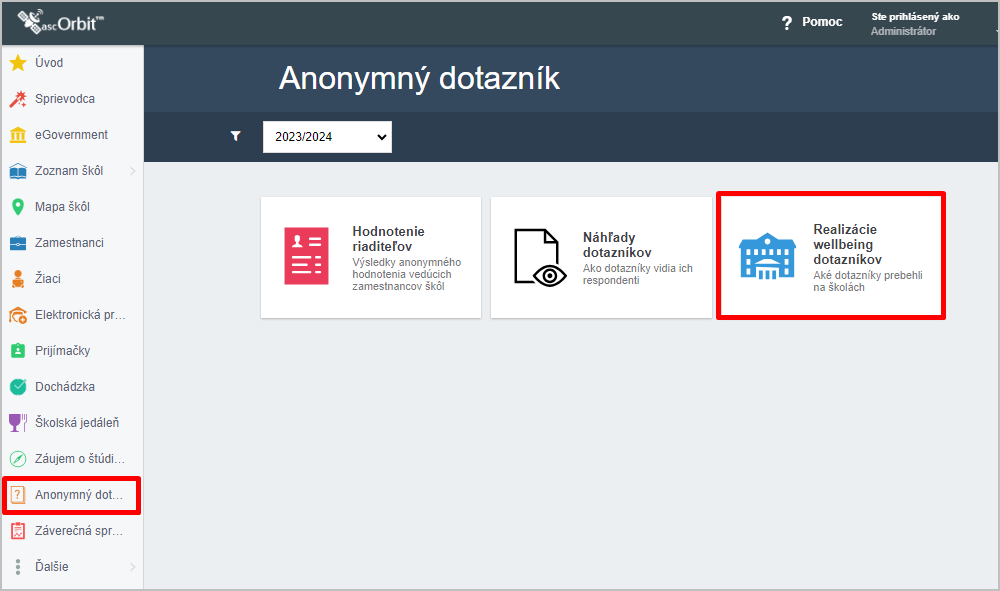The width and height of the screenshot is (1000, 591).
Task: Open the Hodnotenie riaditeľov tile
Action: pos(371,258)
